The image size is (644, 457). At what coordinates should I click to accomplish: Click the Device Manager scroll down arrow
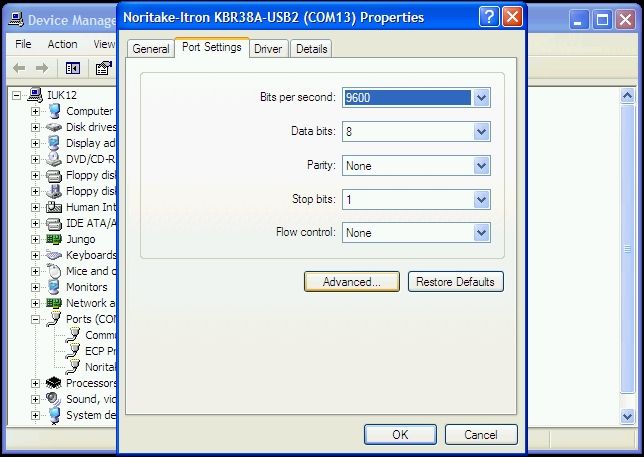(627, 416)
